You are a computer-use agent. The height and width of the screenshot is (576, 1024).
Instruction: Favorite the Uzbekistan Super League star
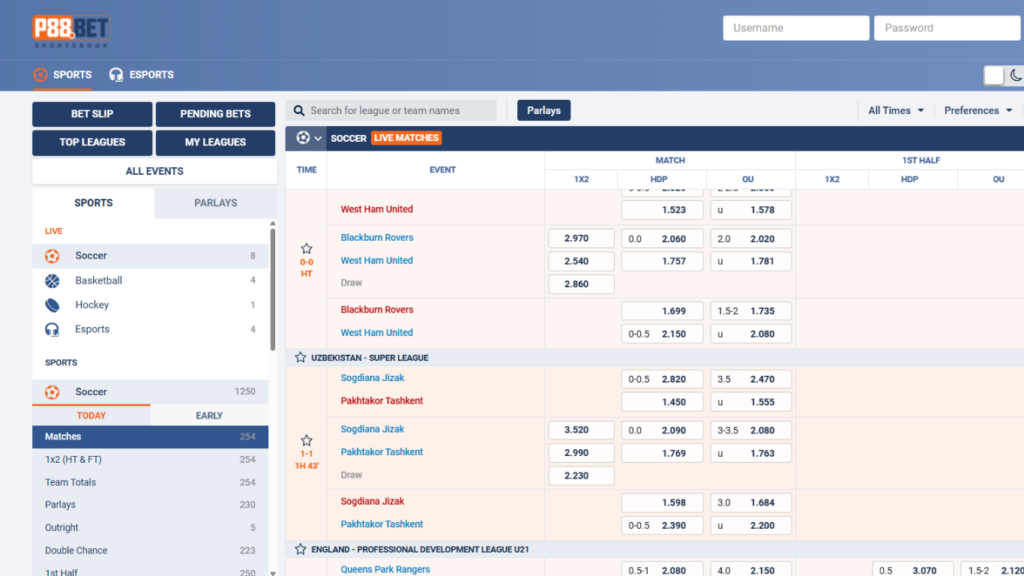[300, 357]
